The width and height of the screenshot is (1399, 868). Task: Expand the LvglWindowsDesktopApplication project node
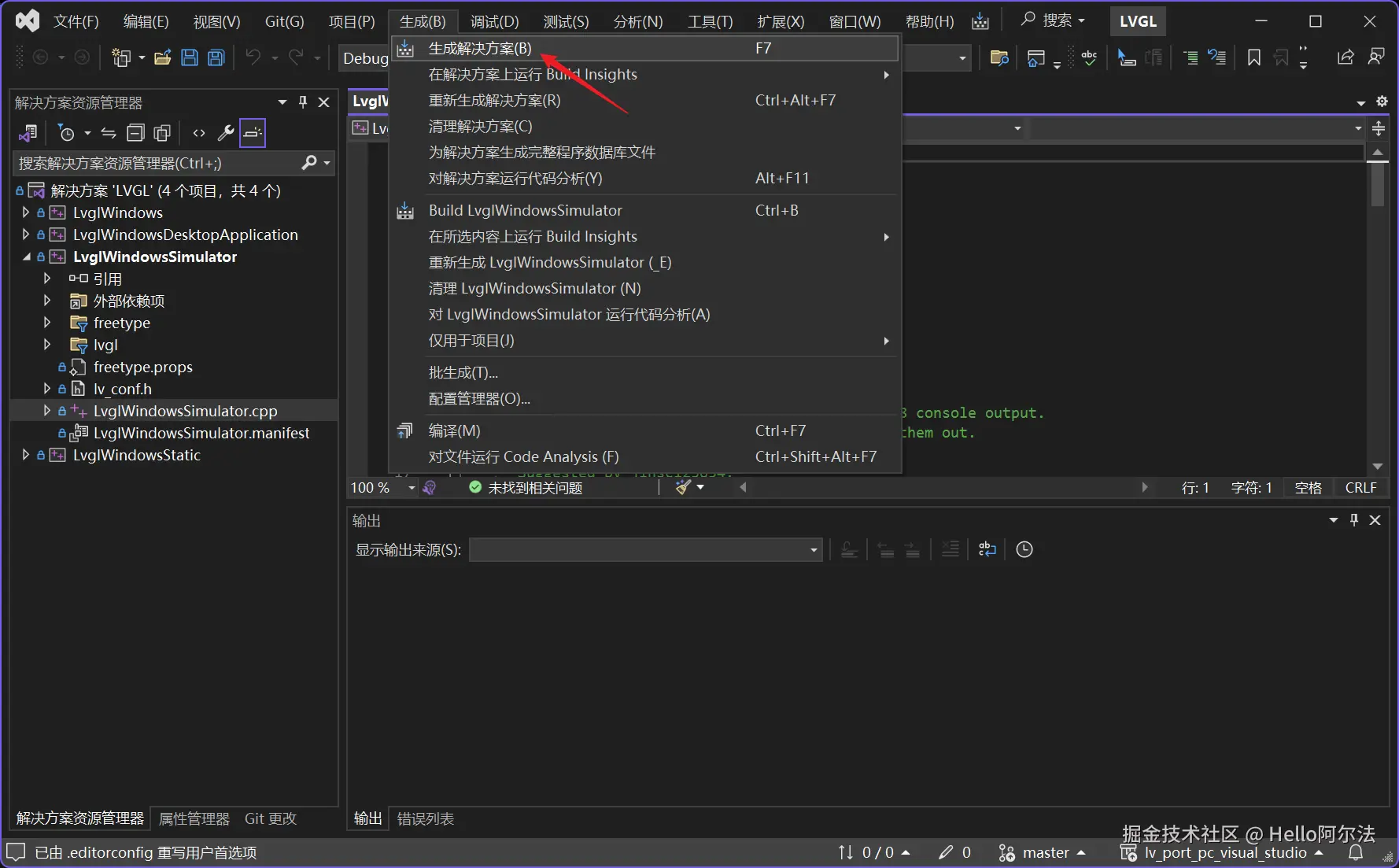coord(25,235)
